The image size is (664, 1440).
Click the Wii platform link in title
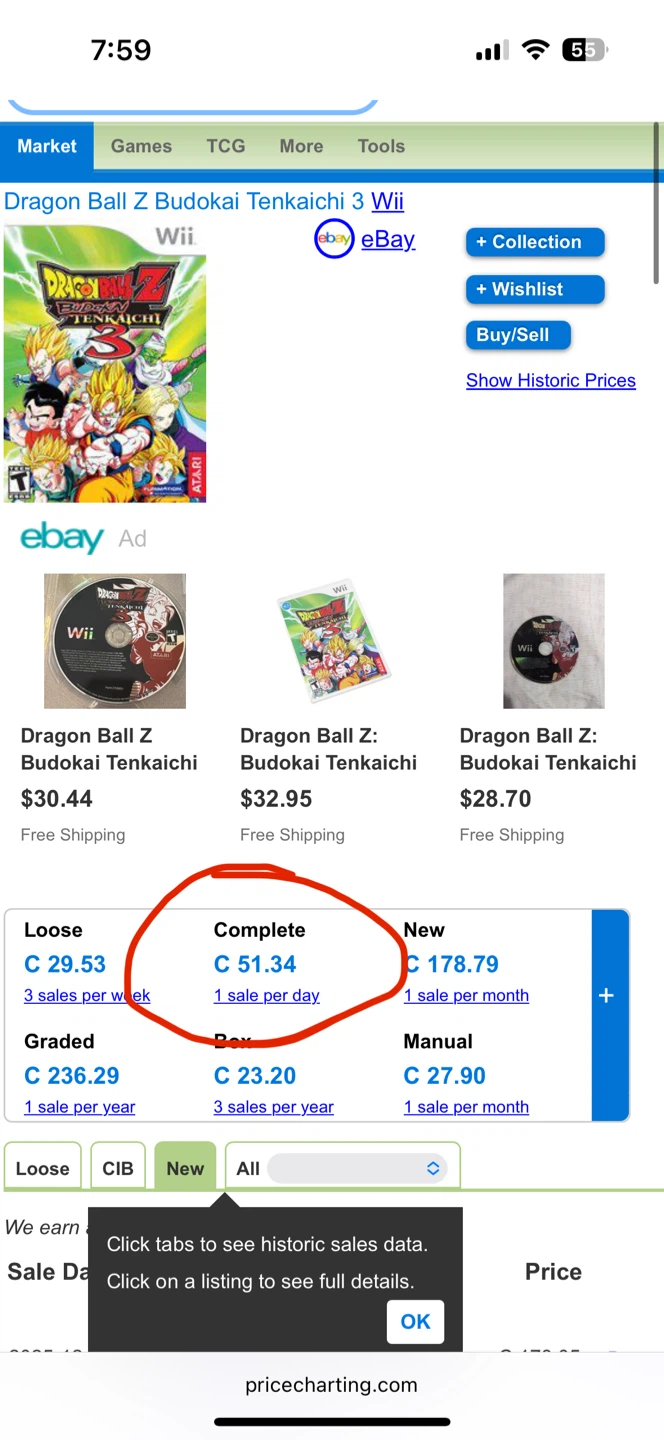388,201
